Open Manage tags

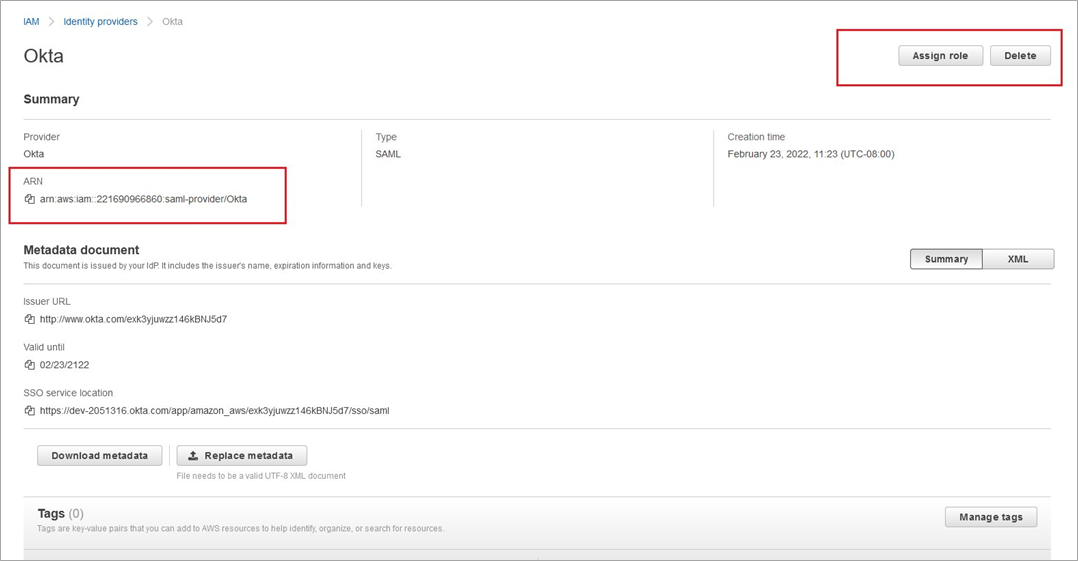point(991,517)
